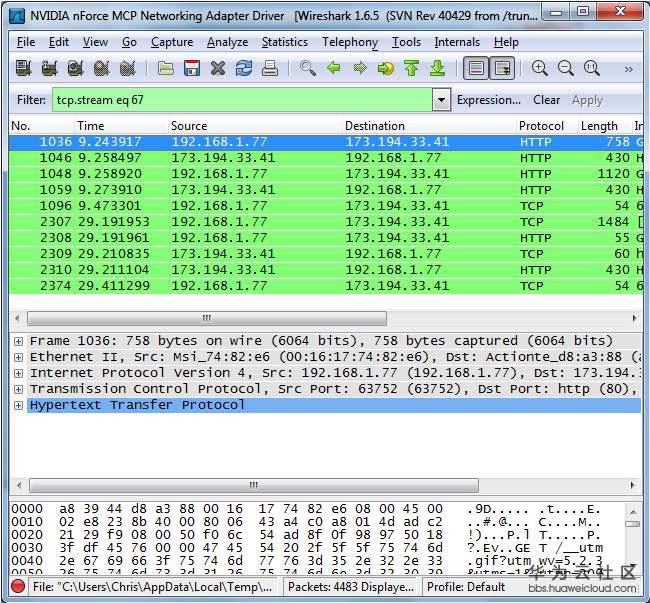
Task: Go forward in packet history arrow
Action: pyautogui.click(x=360, y=68)
